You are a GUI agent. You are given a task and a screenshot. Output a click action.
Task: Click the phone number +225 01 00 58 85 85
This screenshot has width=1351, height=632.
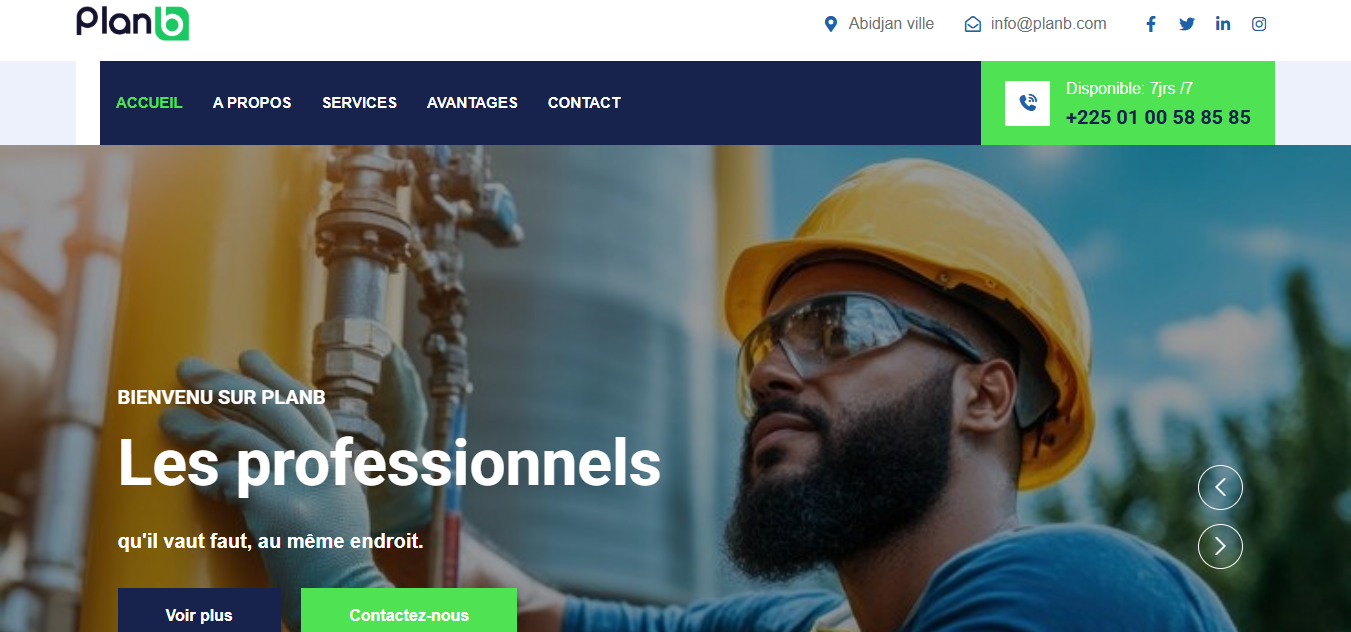pyautogui.click(x=1158, y=117)
